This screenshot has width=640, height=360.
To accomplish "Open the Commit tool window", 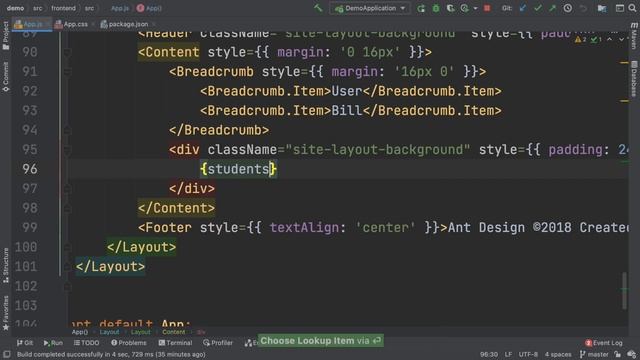I will (6, 77).
